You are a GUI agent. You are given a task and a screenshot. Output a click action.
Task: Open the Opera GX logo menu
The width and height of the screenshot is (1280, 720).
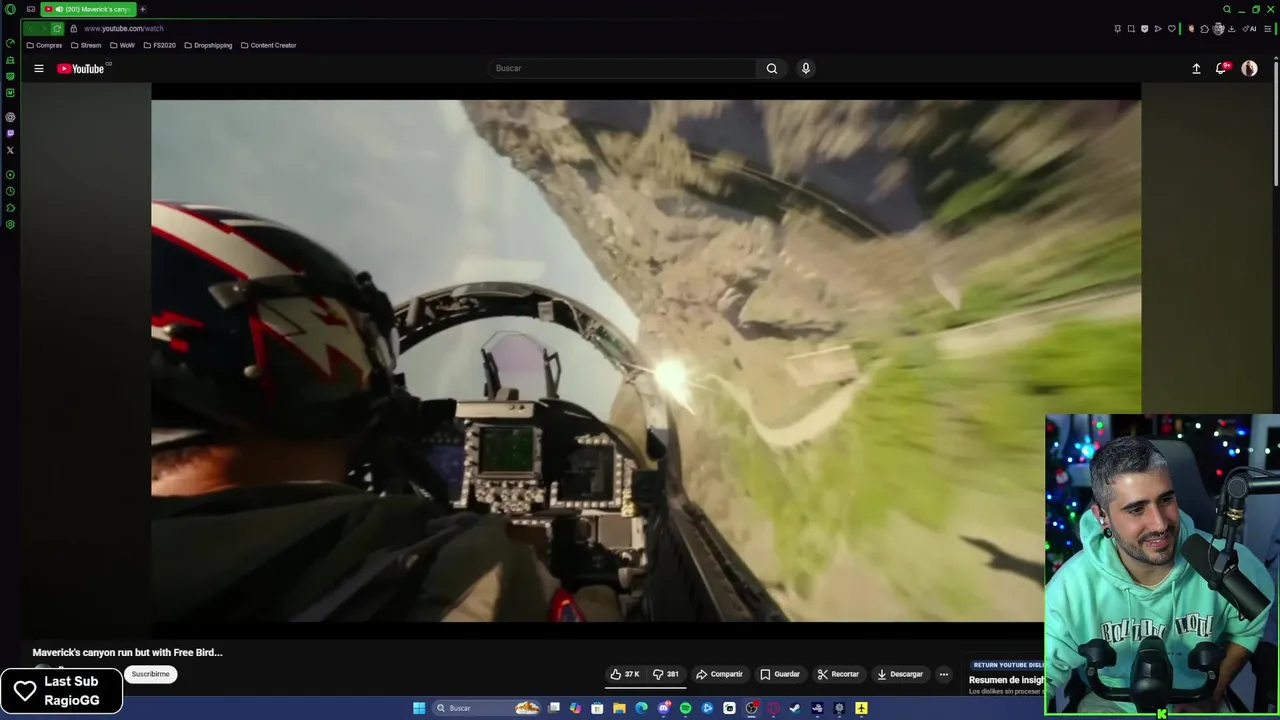coord(10,9)
